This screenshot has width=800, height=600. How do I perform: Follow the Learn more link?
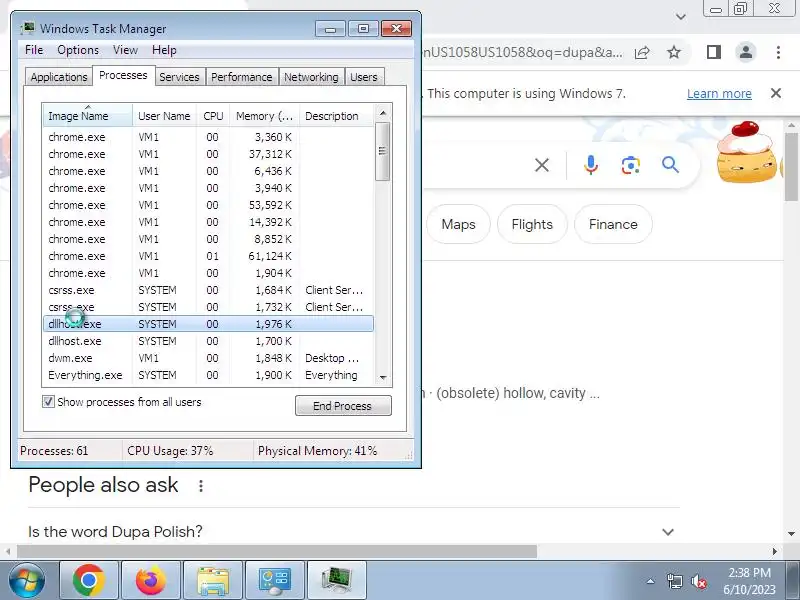(x=719, y=93)
